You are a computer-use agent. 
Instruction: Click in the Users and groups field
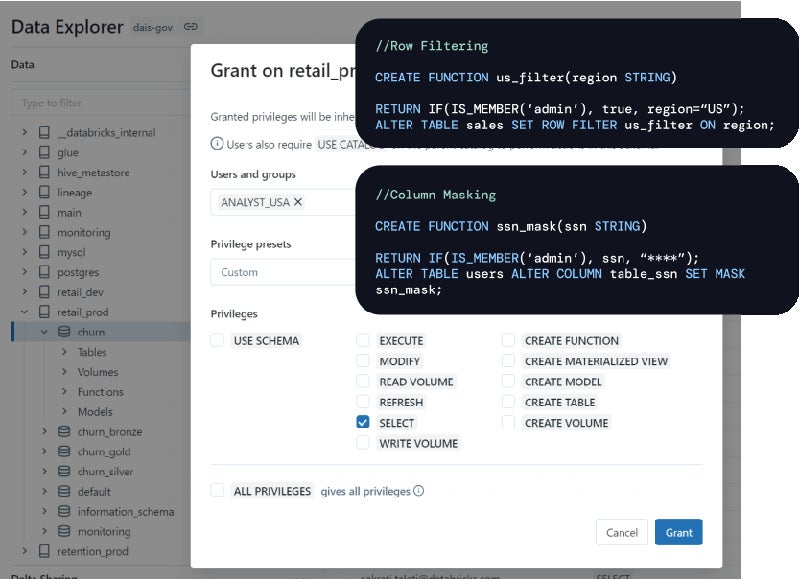tap(283, 202)
